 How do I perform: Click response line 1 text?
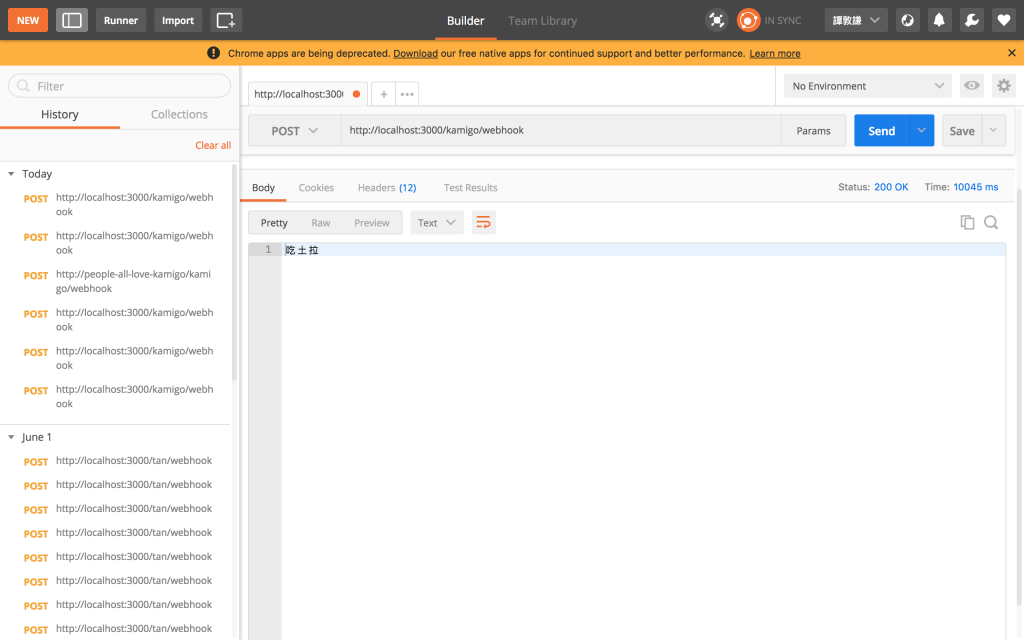coord(302,249)
